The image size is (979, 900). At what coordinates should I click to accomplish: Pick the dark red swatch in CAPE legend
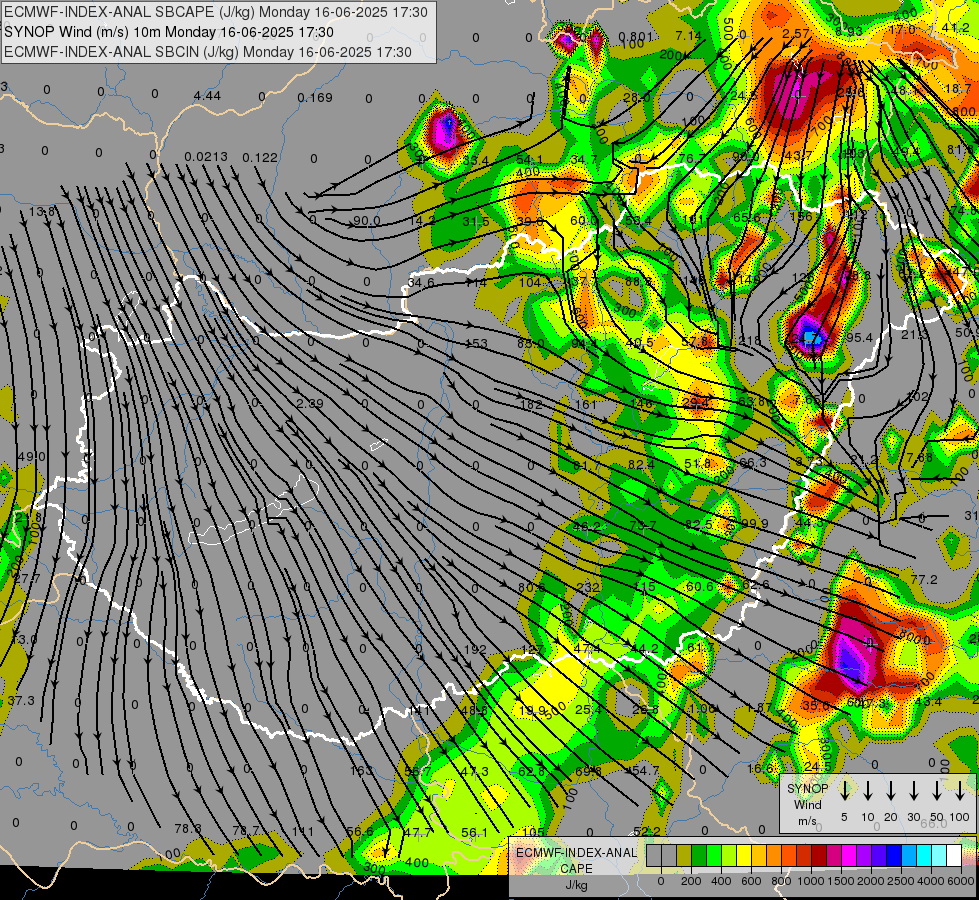coord(820,856)
